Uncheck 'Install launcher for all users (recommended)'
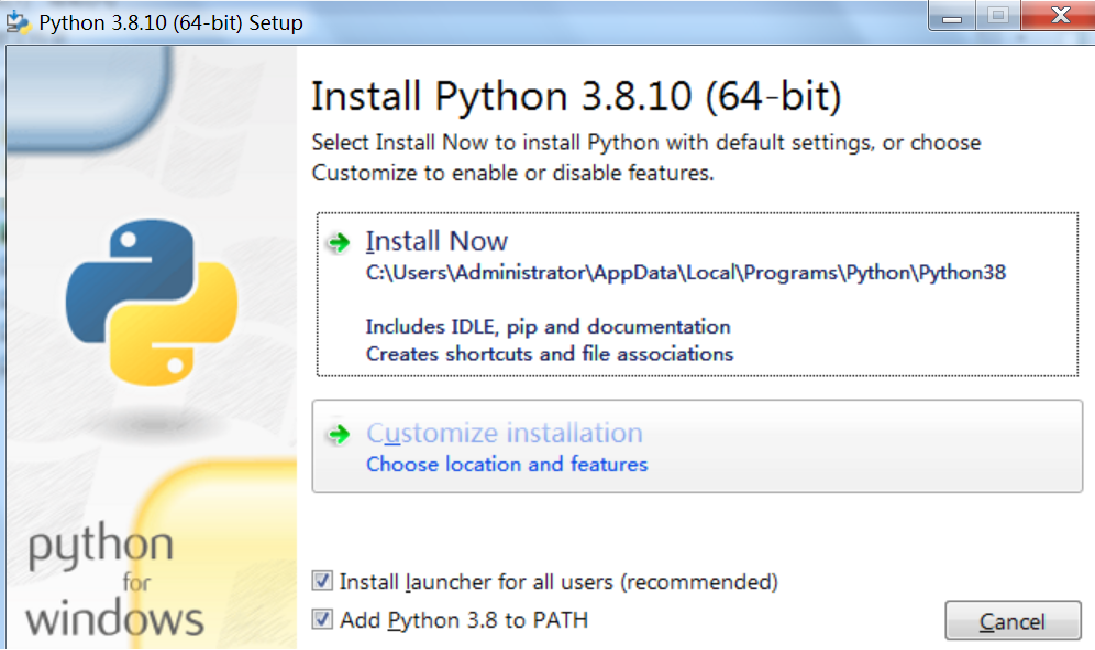This screenshot has height=650, width=1095. (x=321, y=582)
